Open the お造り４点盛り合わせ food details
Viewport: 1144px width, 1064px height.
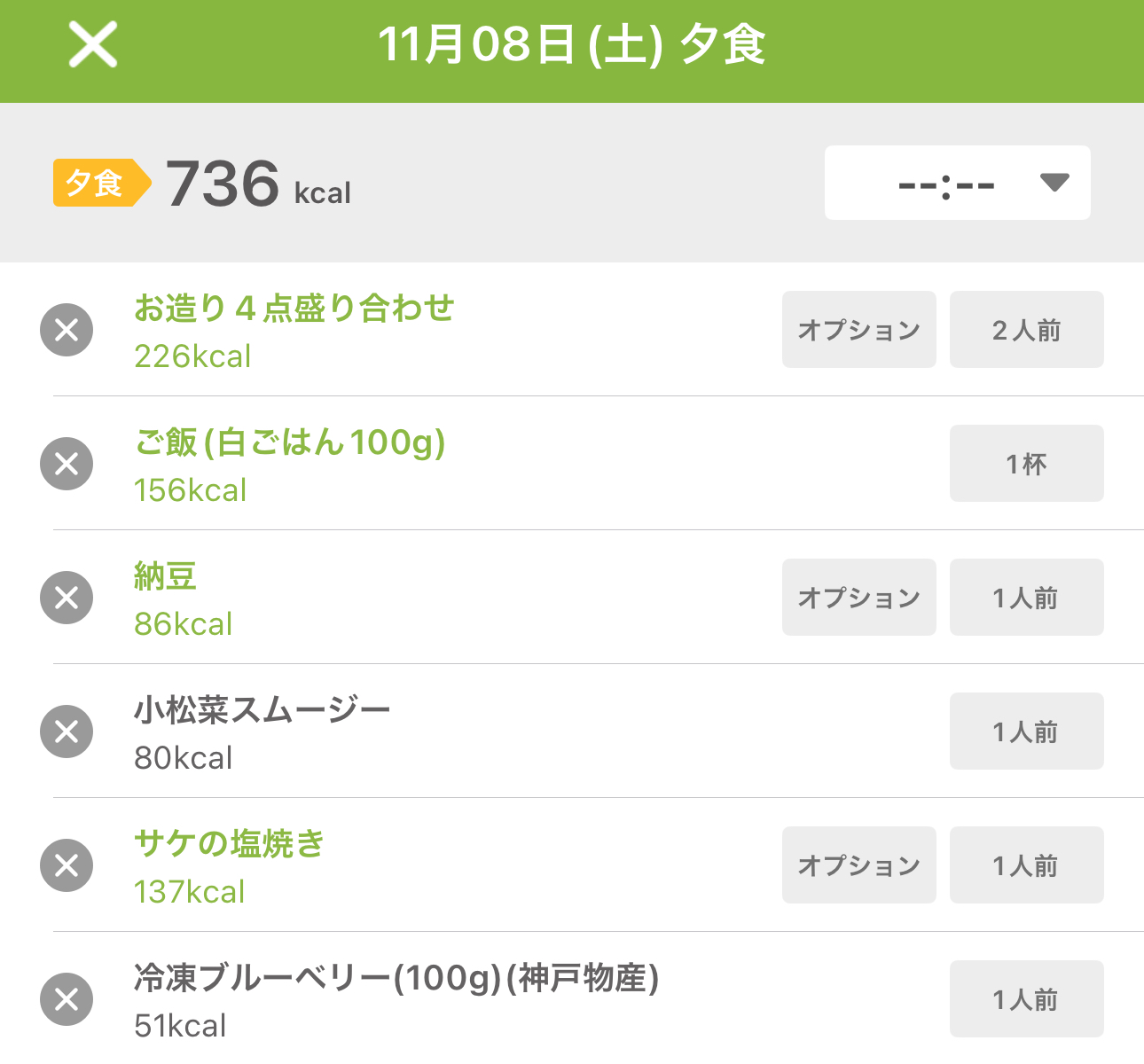pos(294,309)
